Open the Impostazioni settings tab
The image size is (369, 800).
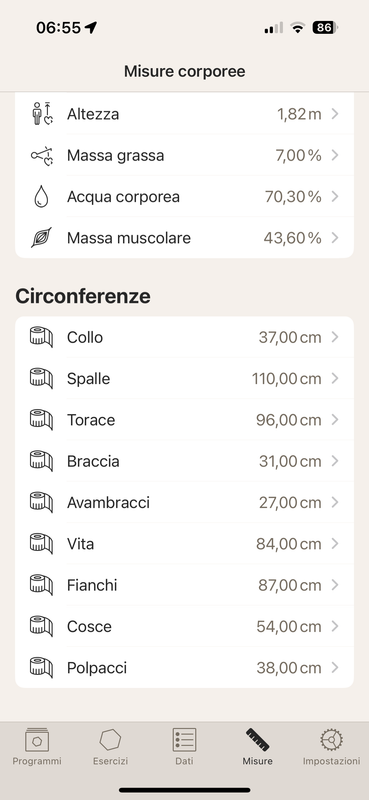331,747
